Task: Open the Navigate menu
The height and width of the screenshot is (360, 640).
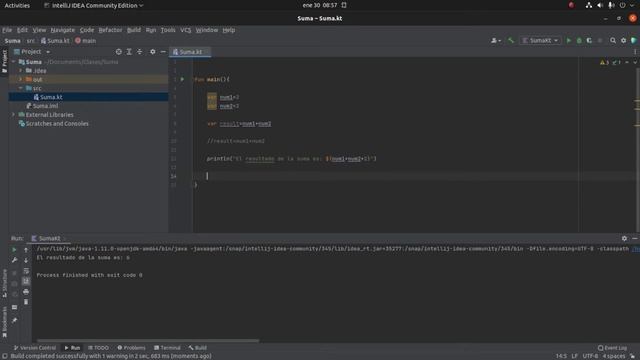Action: (x=62, y=30)
